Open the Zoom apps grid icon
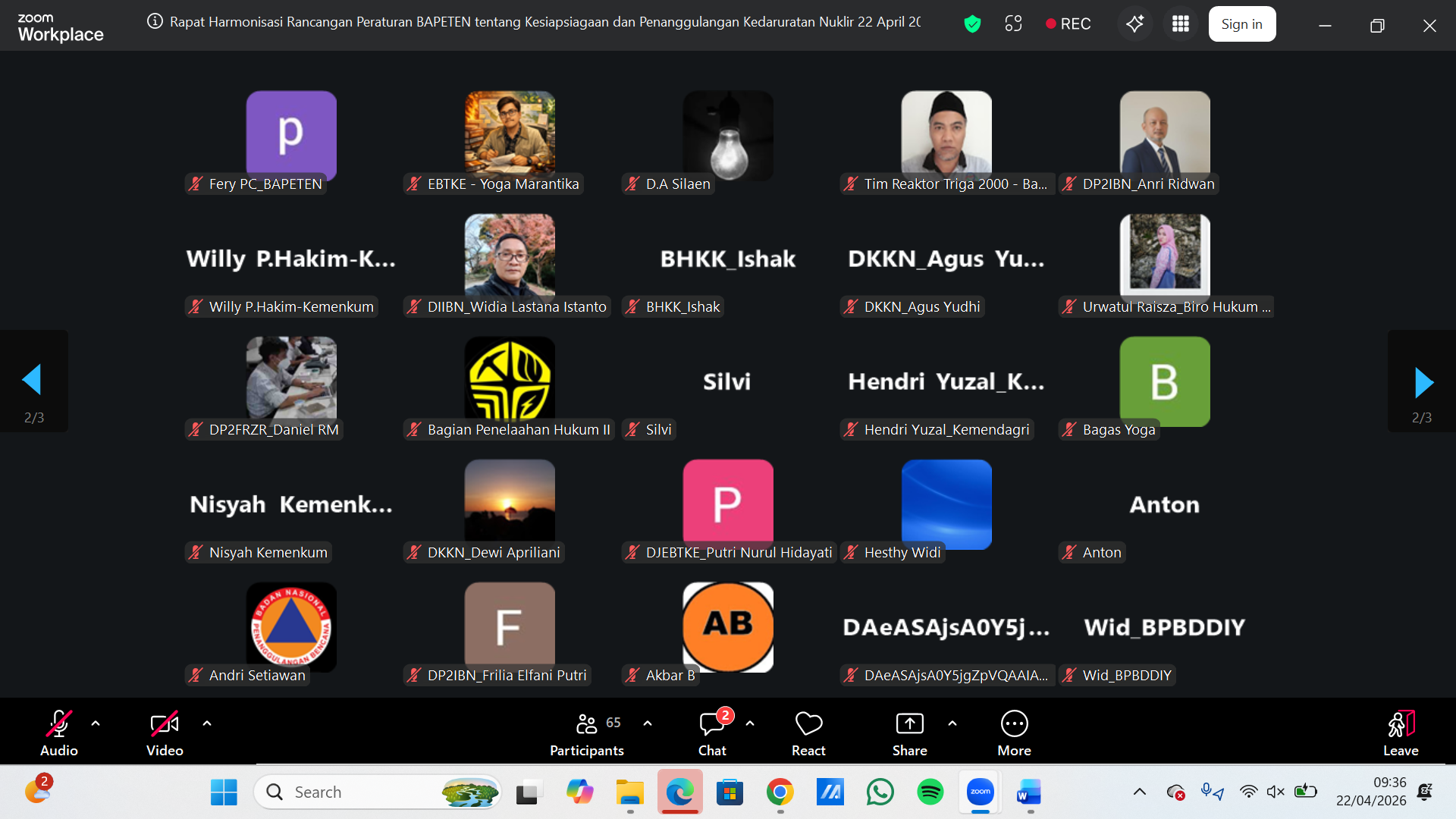The image size is (1456, 819). tap(1180, 24)
